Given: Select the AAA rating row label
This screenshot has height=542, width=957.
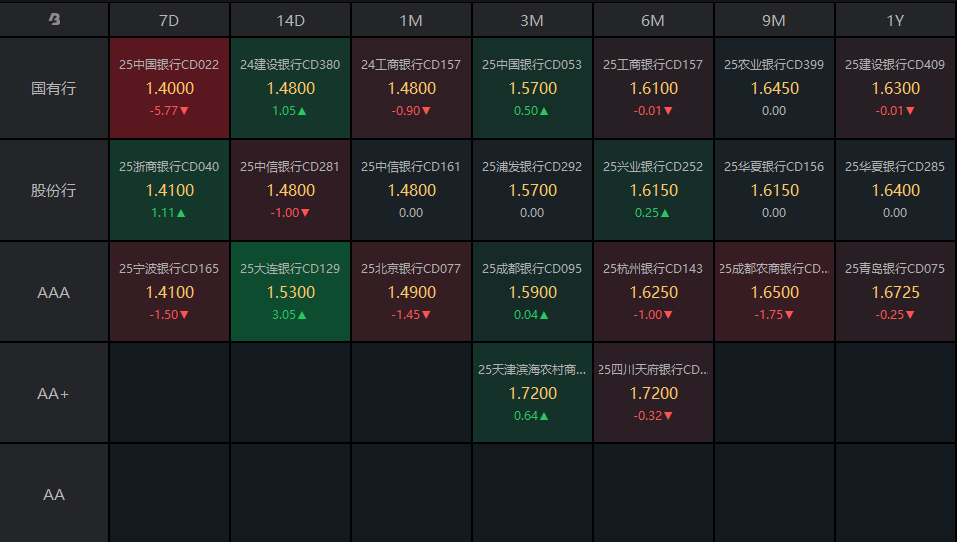Looking at the screenshot, I should (x=54, y=292).
